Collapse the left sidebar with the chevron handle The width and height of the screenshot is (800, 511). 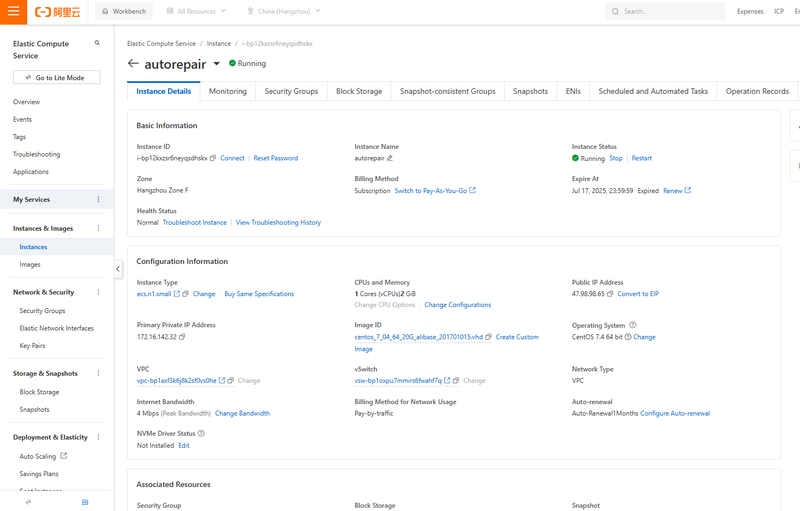click(x=118, y=269)
